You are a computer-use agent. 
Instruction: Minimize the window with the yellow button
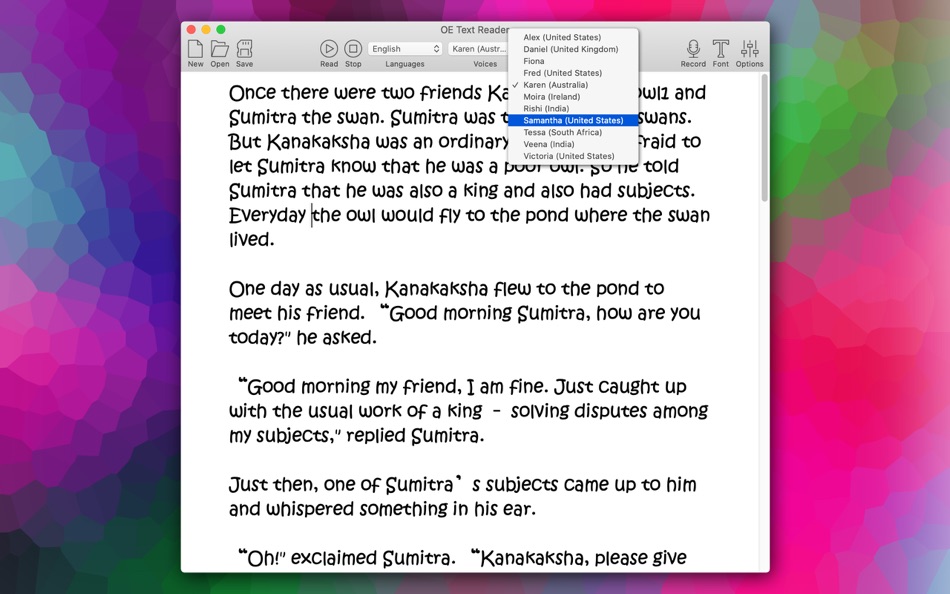coord(206,29)
